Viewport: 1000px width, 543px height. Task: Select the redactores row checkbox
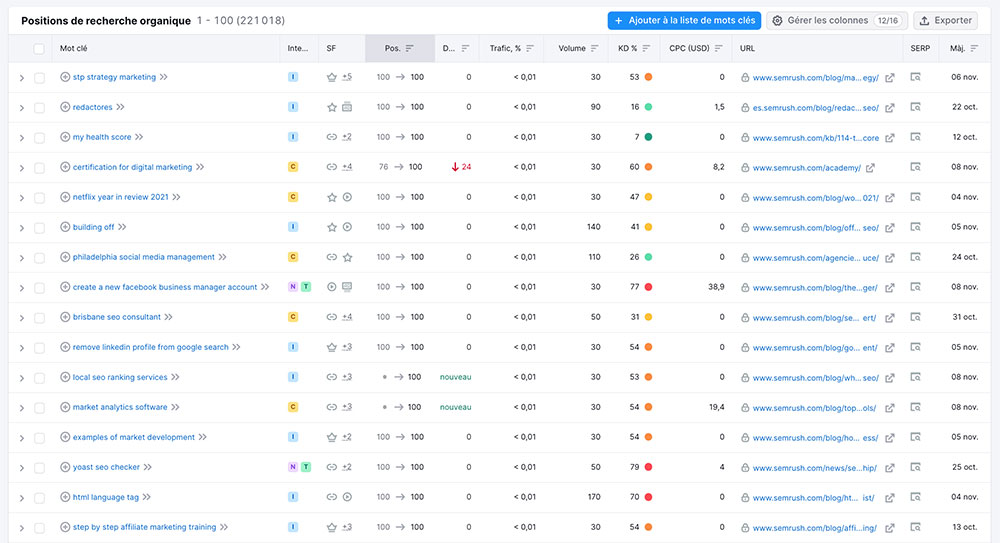(x=39, y=108)
